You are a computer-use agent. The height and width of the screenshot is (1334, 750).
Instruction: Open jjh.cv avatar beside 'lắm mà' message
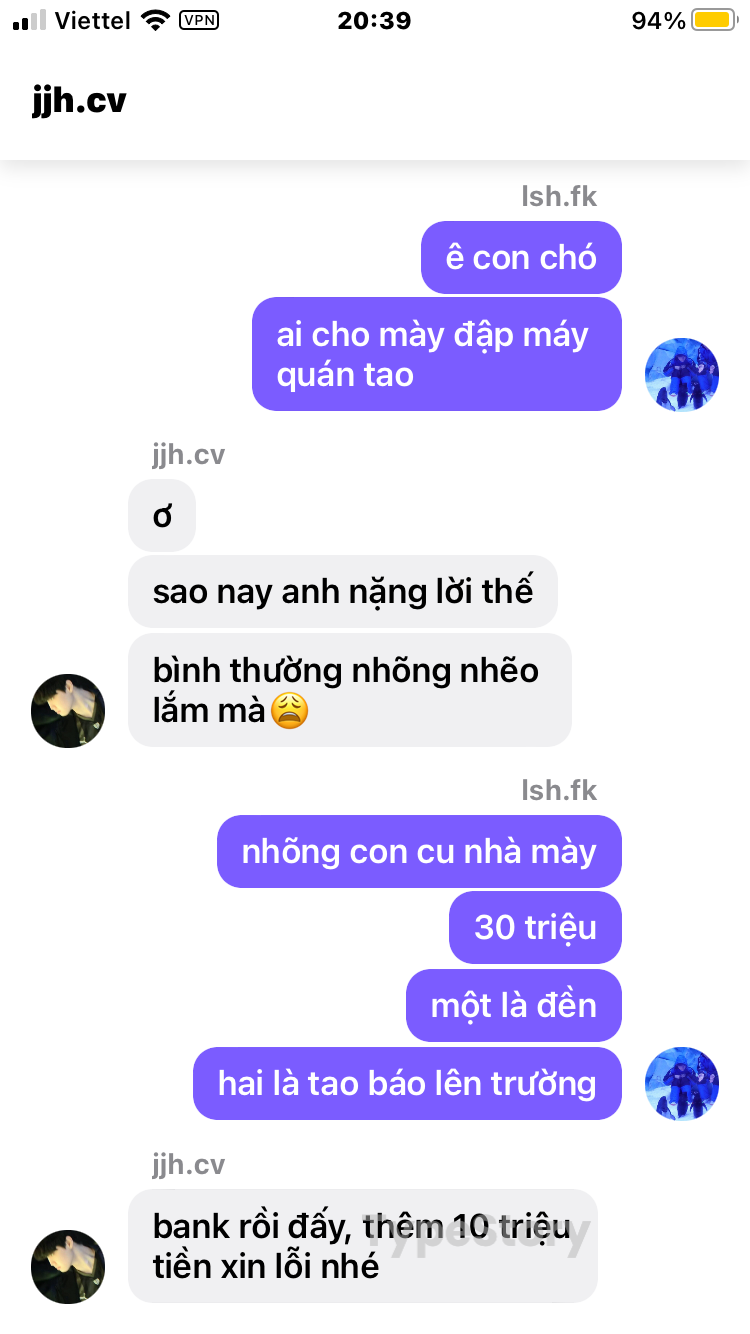68,710
